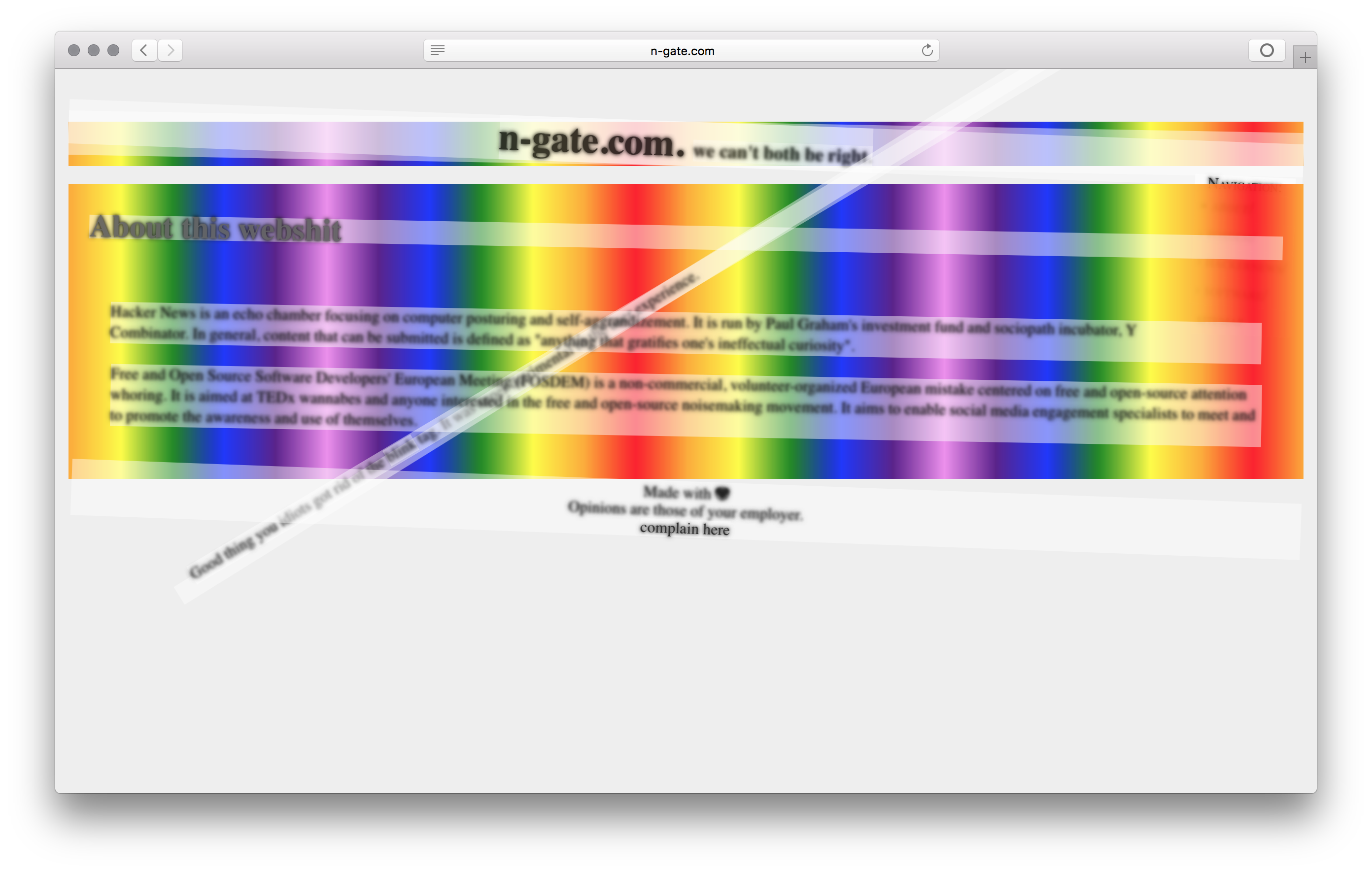Click 'Opinions are those of your employer'
The width and height of the screenshot is (1372, 872).
tap(685, 510)
